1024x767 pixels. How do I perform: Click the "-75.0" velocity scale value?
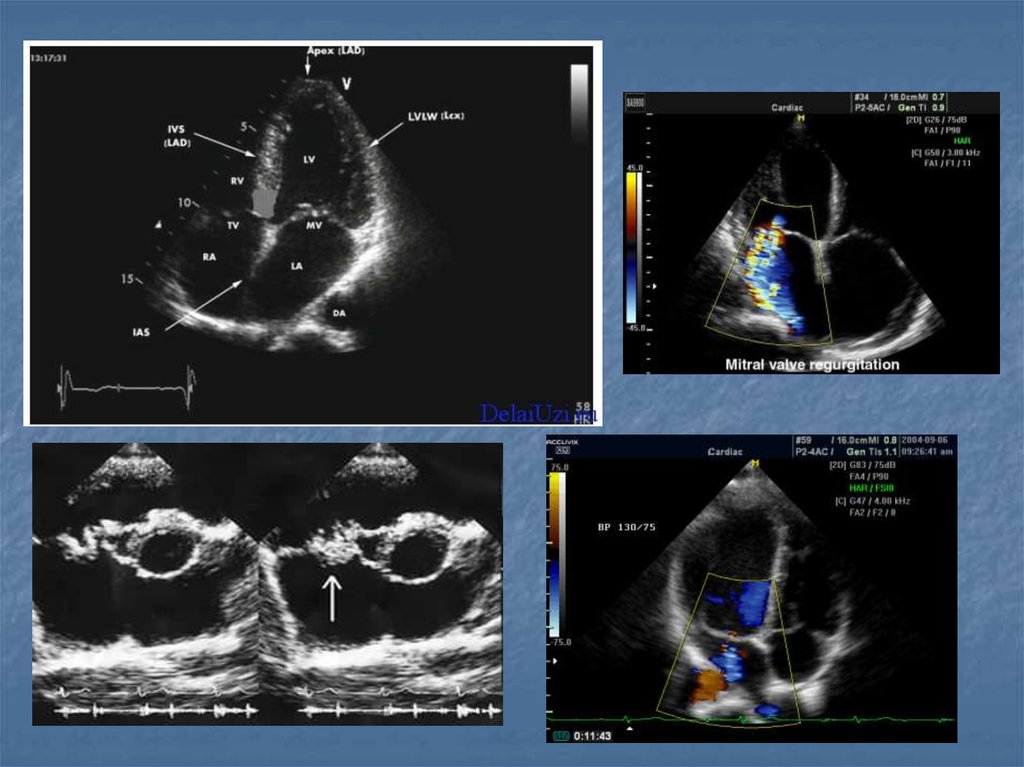[560, 642]
